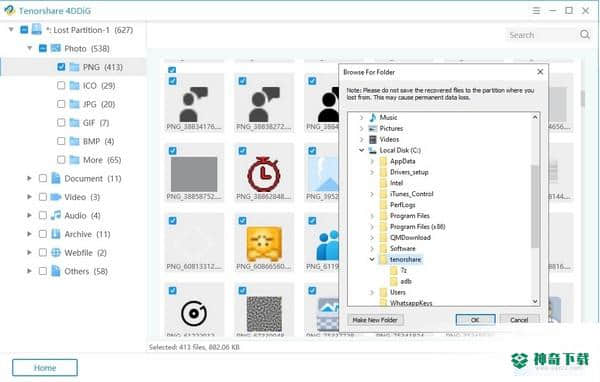Check the JPG (20) checkbox
Viewport: 600px width, 382px height.
(61, 104)
